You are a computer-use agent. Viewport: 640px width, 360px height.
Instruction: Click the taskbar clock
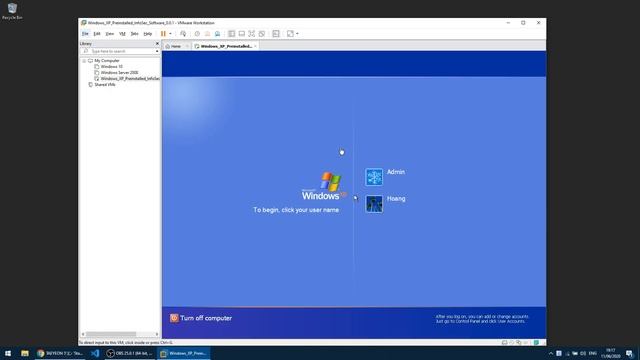pos(611,353)
